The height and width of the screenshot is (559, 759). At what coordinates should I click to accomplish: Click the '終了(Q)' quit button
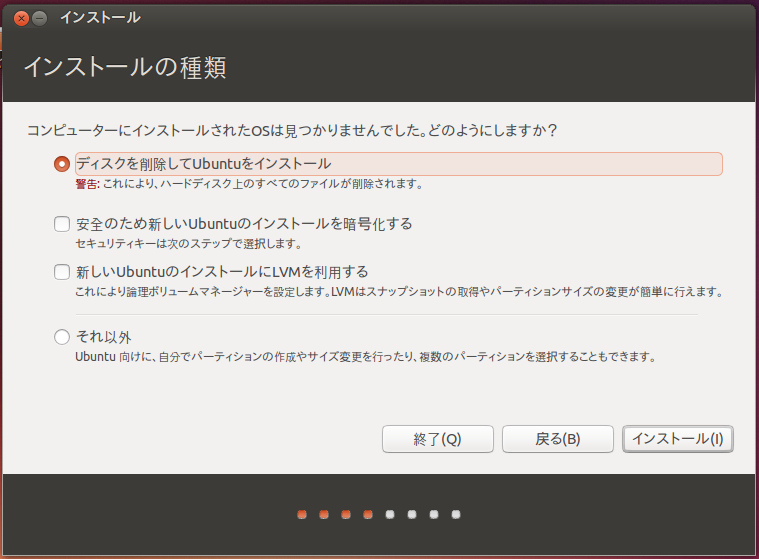[438, 439]
